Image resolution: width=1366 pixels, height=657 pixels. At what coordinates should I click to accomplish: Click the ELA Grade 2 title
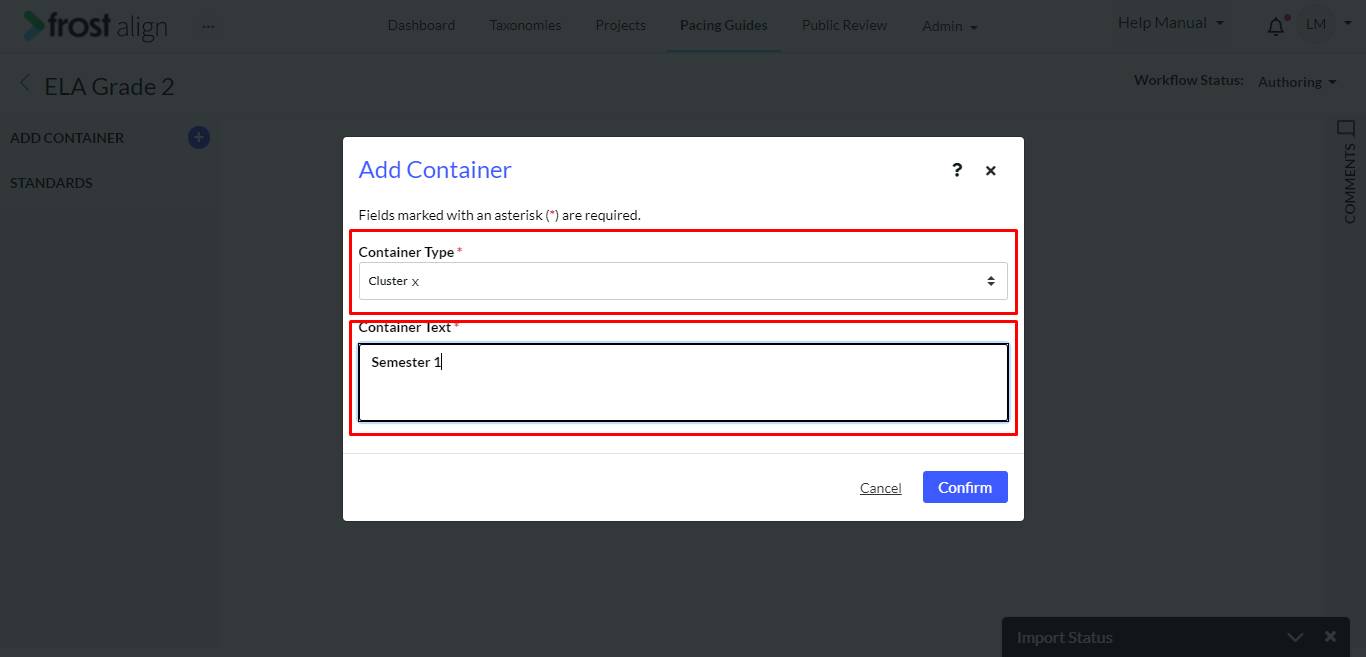[109, 86]
